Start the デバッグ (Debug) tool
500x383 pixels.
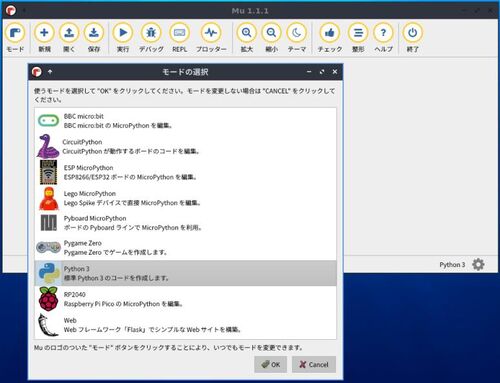click(151, 38)
